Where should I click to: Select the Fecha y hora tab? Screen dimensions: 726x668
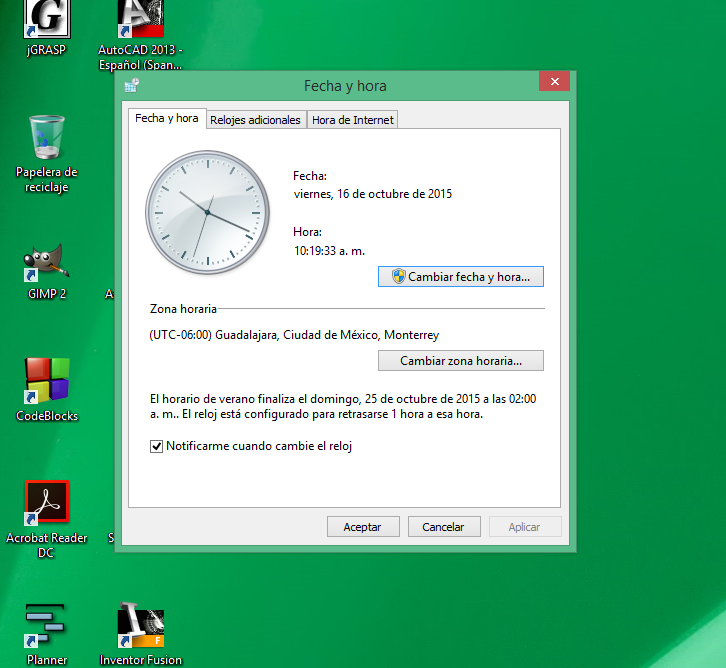[167, 119]
